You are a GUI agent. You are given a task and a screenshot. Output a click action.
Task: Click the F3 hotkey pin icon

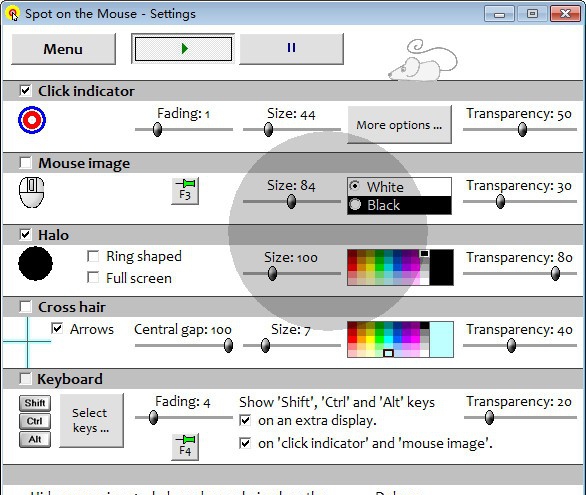click(185, 191)
